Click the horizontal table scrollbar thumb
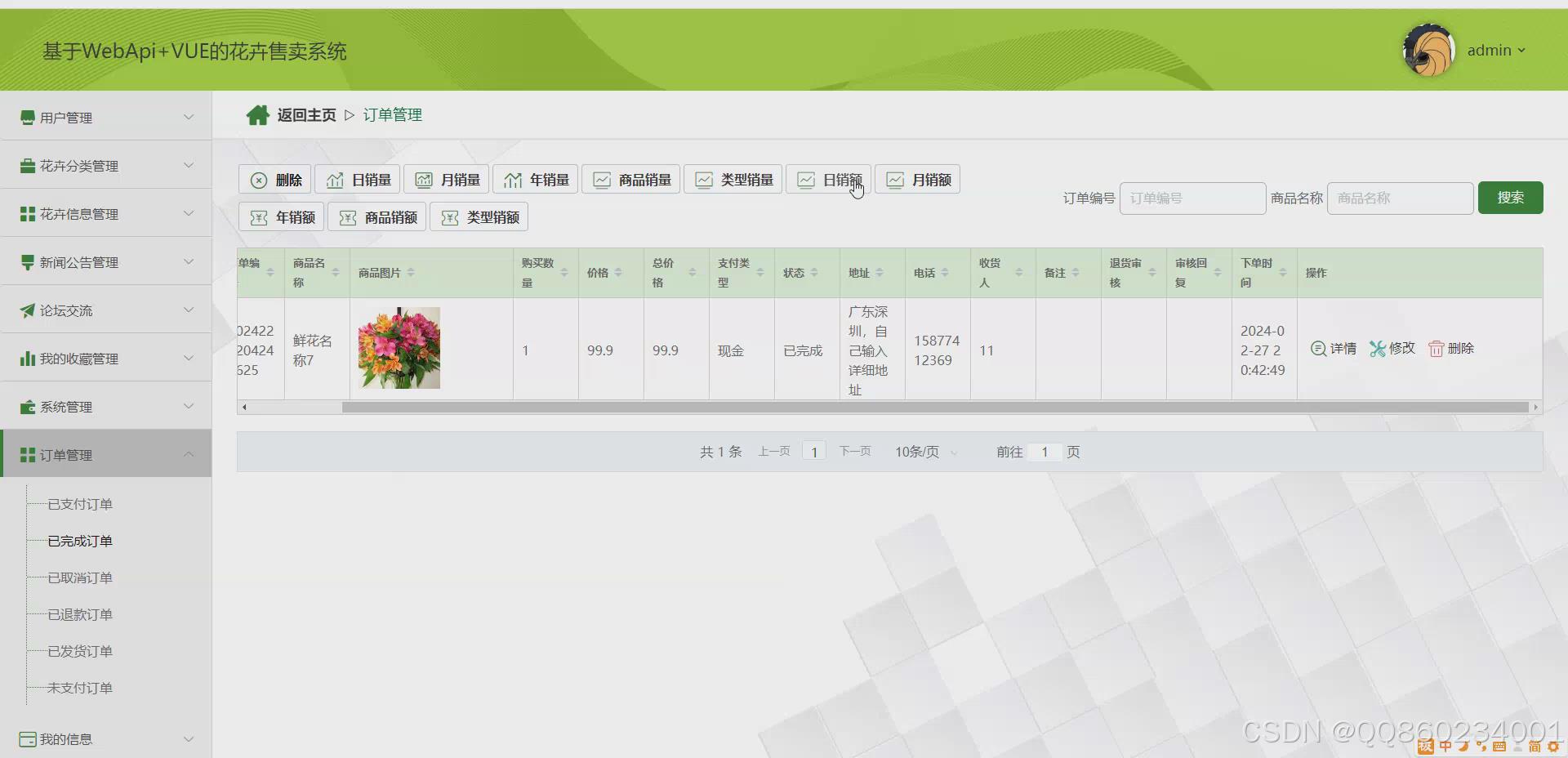Screen dimensions: 1568x758 pos(935,407)
